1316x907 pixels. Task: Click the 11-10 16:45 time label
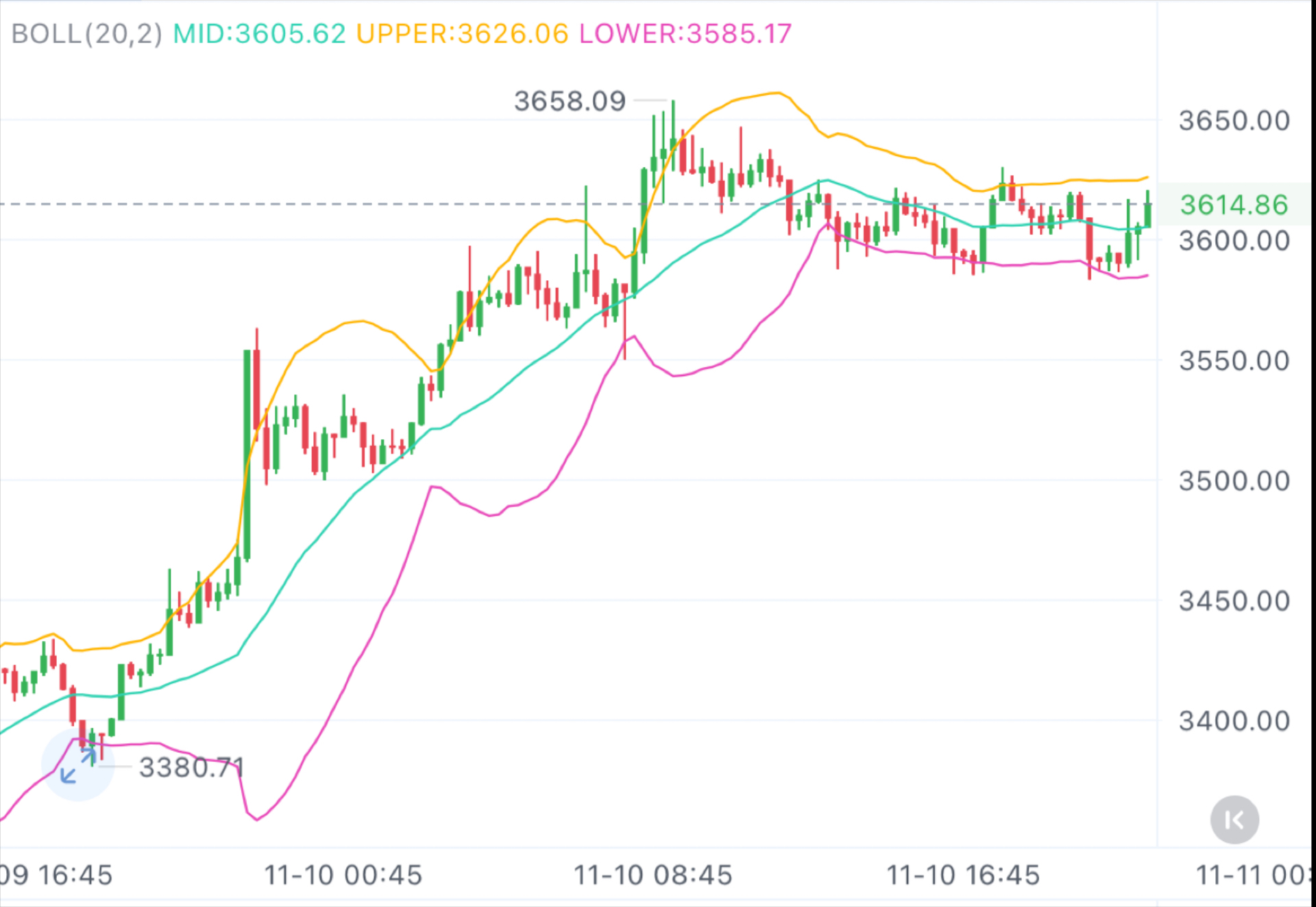tap(963, 875)
